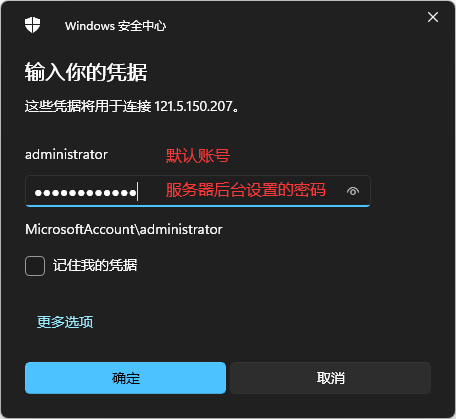Click the Windows 安全中心 title text
The width and height of the screenshot is (456, 419).
point(115,26)
